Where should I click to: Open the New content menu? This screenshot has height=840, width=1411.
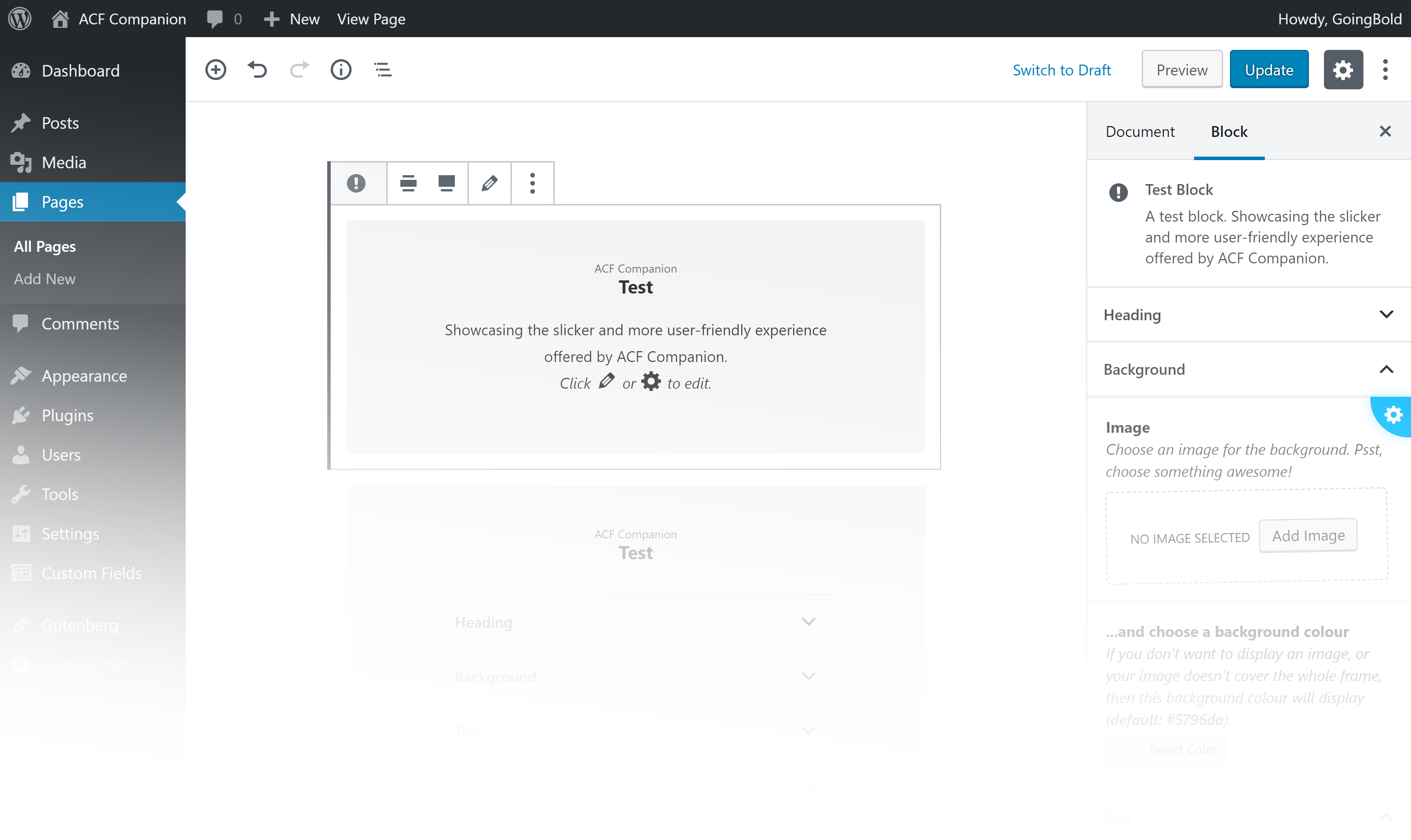pyautogui.click(x=292, y=19)
